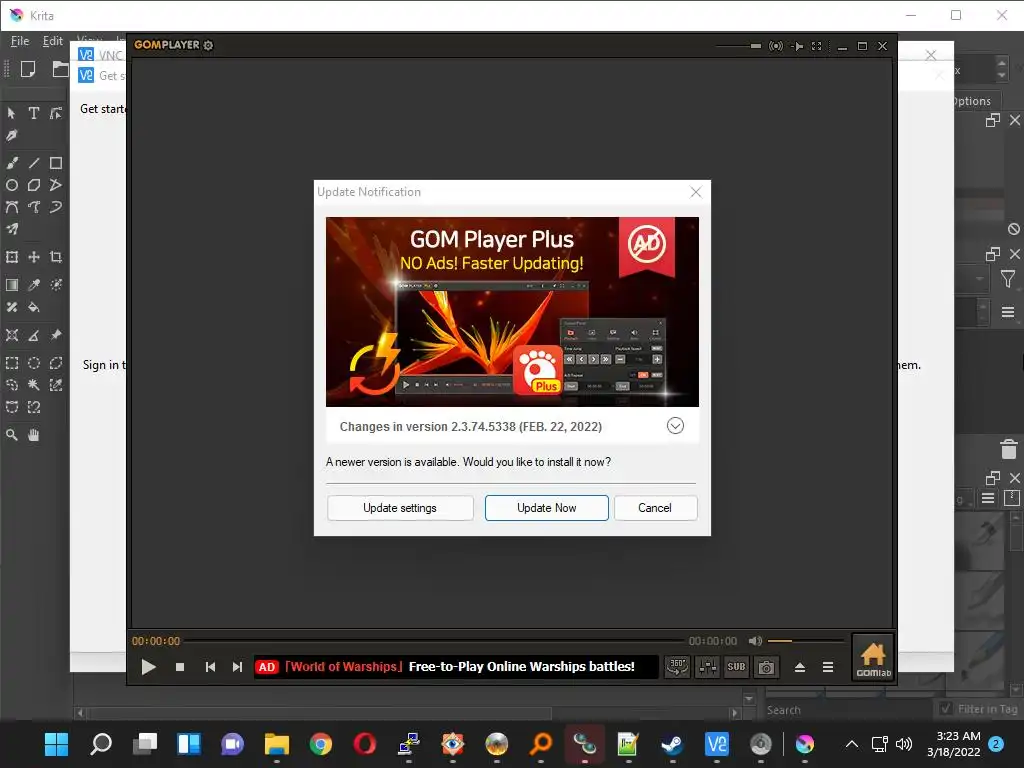Toggle the SUB subtitles button
This screenshot has height=768, width=1024.
click(736, 667)
